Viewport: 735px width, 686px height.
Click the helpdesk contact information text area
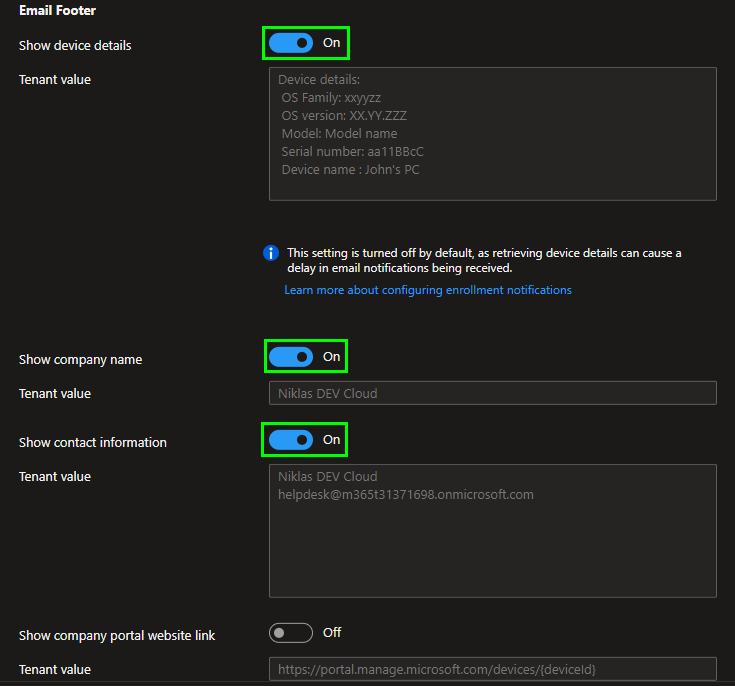(x=492, y=530)
